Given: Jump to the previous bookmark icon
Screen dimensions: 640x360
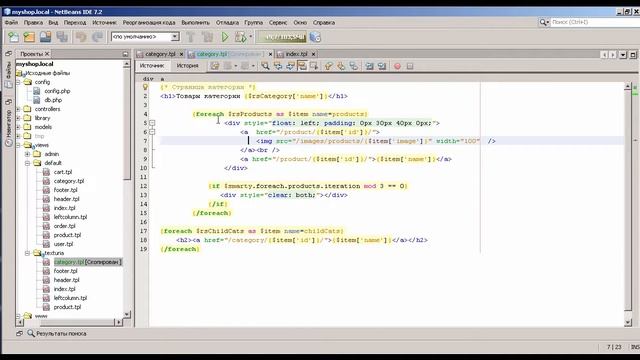Looking at the screenshot, I should coord(329,66).
